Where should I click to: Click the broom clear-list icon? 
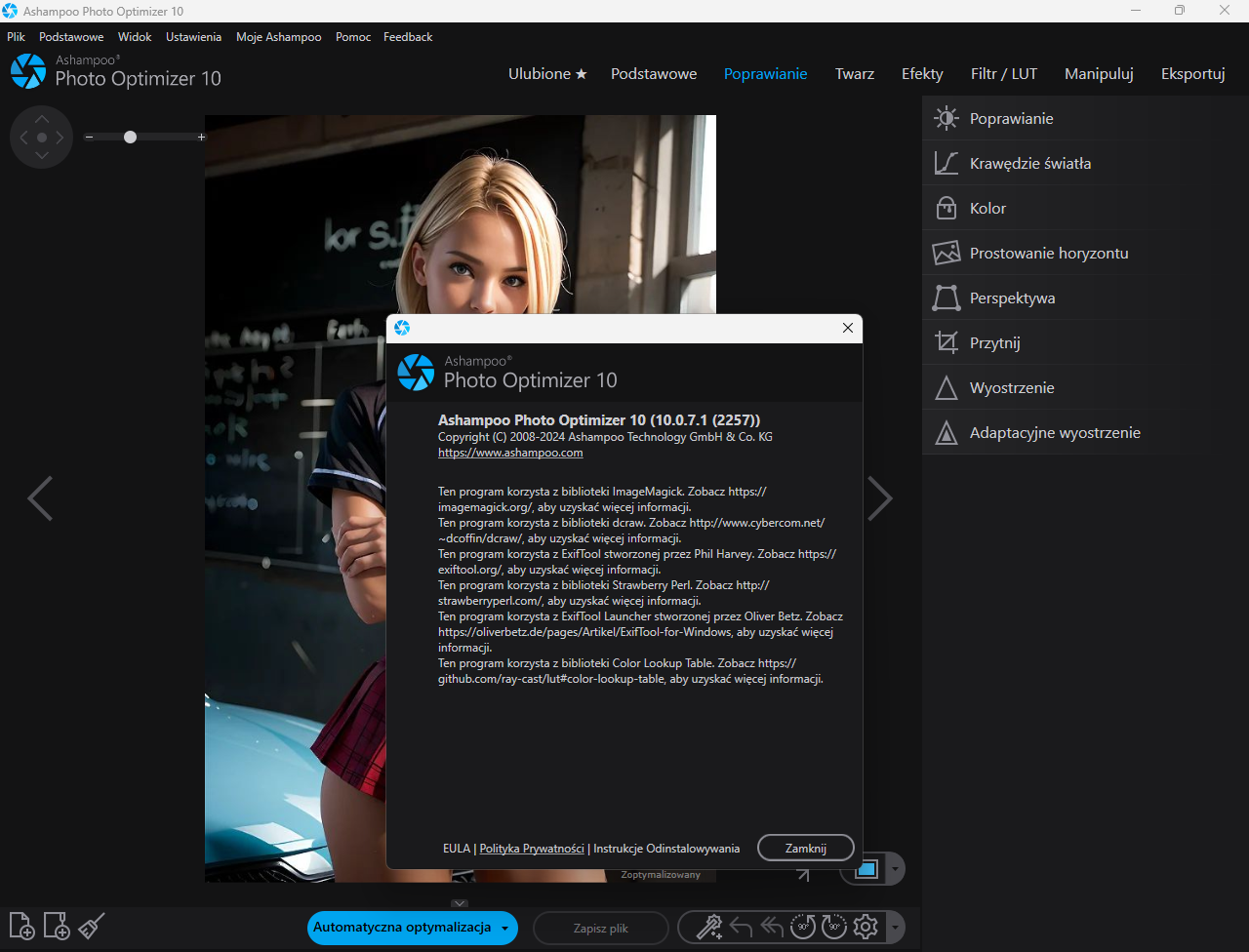pos(92,926)
